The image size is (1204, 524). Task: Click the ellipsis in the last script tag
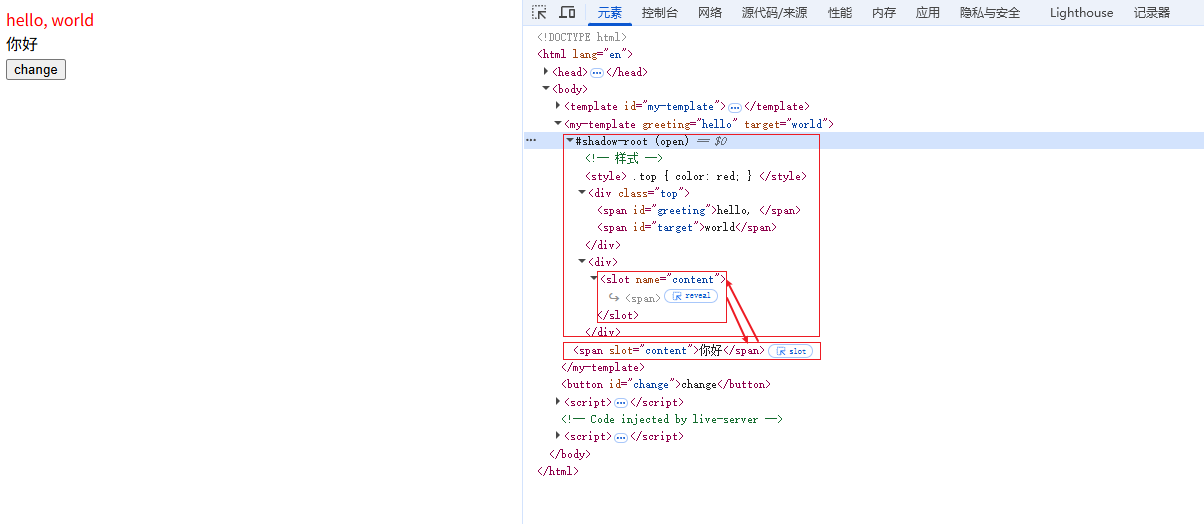pyautogui.click(x=621, y=437)
